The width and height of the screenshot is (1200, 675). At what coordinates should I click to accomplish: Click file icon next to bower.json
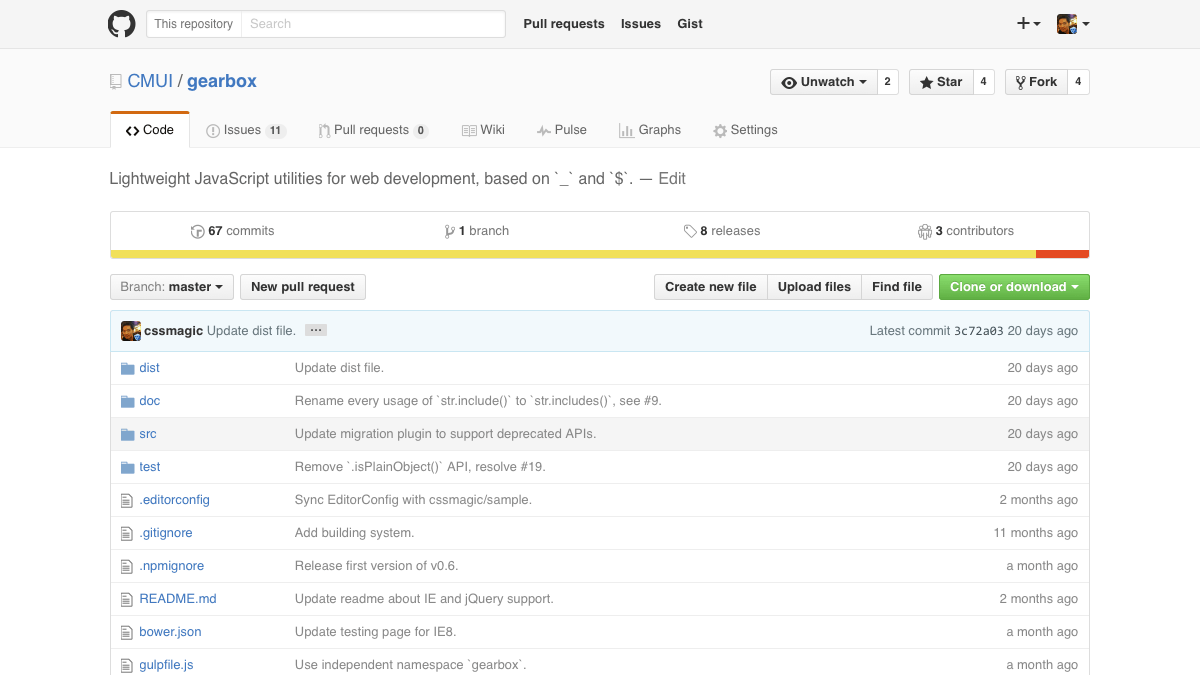[x=126, y=632]
